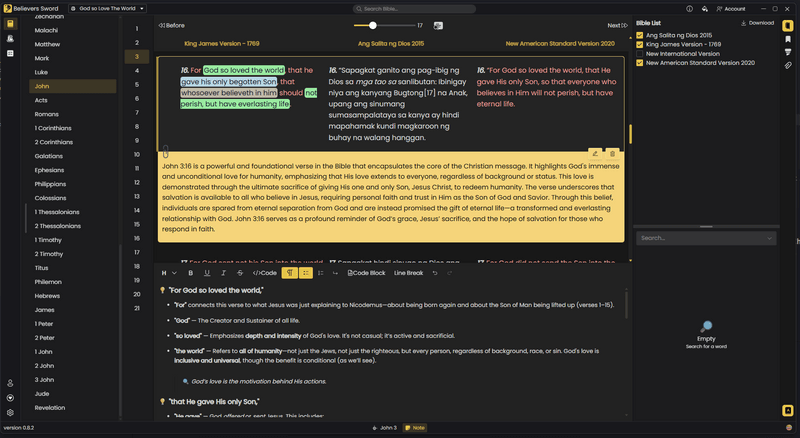Select chapter 21
This screenshot has width=800, height=438.
click(x=137, y=308)
